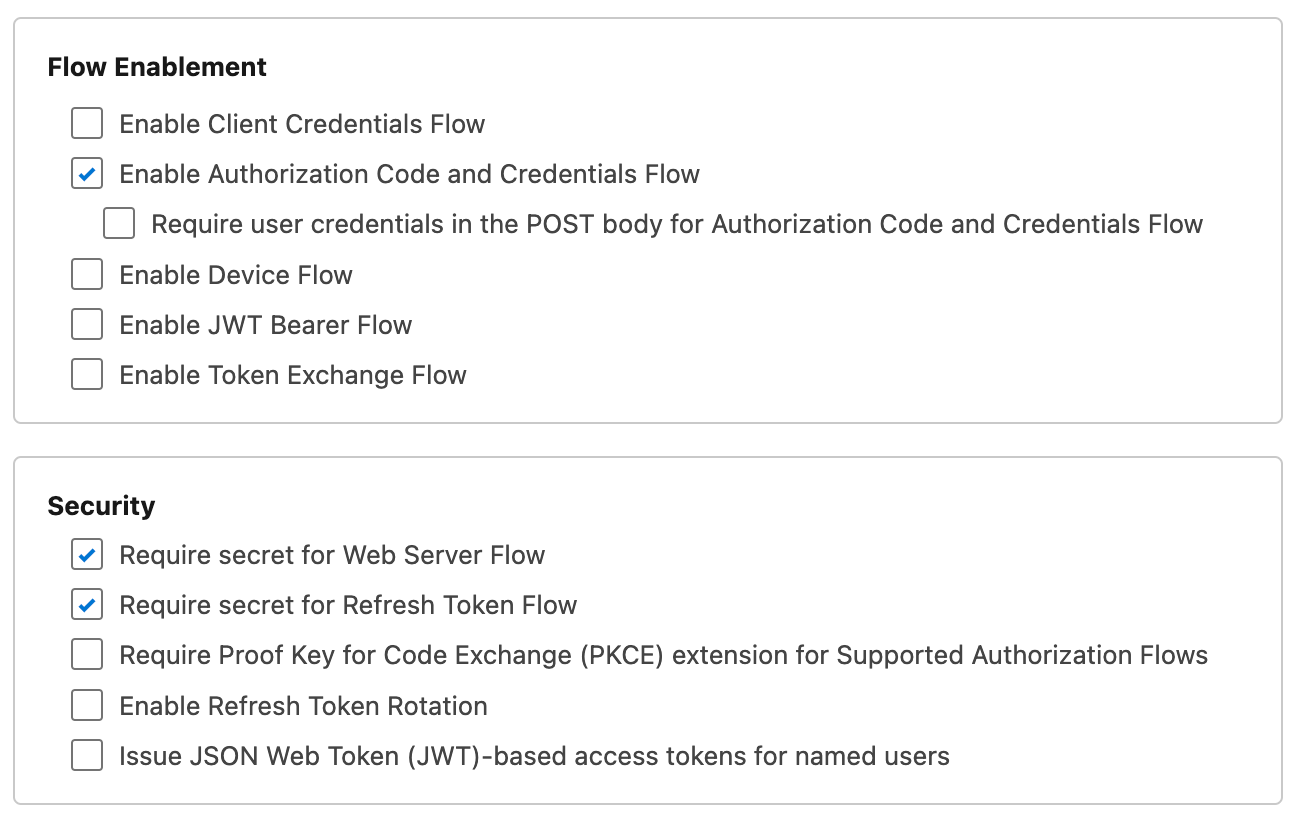The height and width of the screenshot is (823, 1299).
Task: Check Require Proof Key for Code Exchange (PKCE)
Action: pyautogui.click(x=87, y=654)
